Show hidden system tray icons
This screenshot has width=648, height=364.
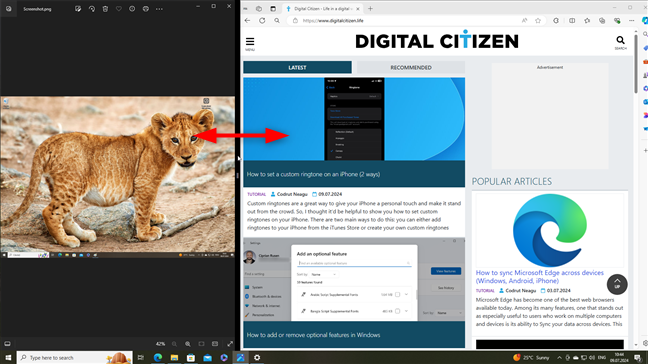pyautogui.click(x=559, y=357)
